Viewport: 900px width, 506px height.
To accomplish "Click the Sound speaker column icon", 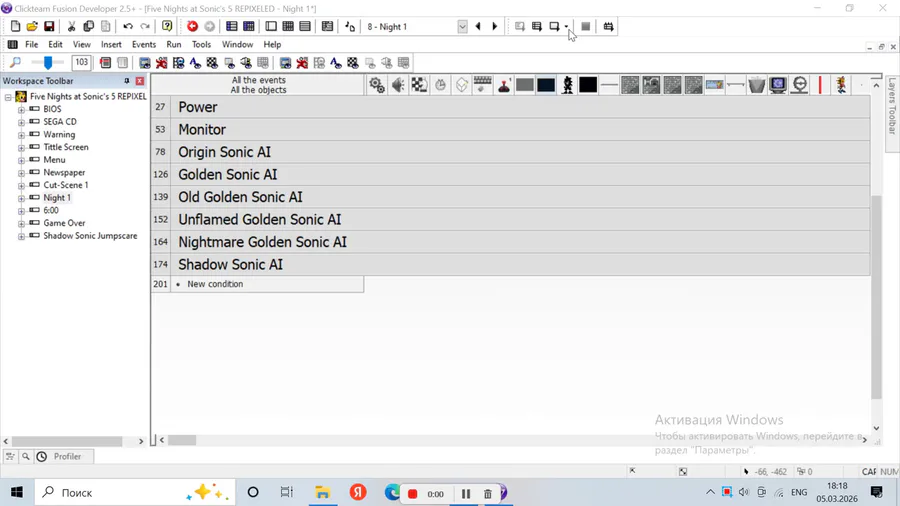I will click(x=398, y=85).
